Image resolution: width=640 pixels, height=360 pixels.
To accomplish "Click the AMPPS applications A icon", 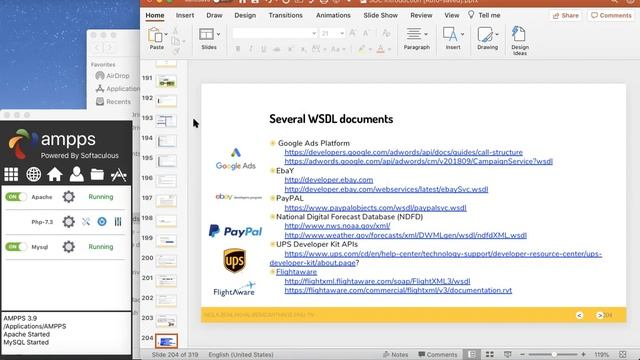I will tap(119, 175).
